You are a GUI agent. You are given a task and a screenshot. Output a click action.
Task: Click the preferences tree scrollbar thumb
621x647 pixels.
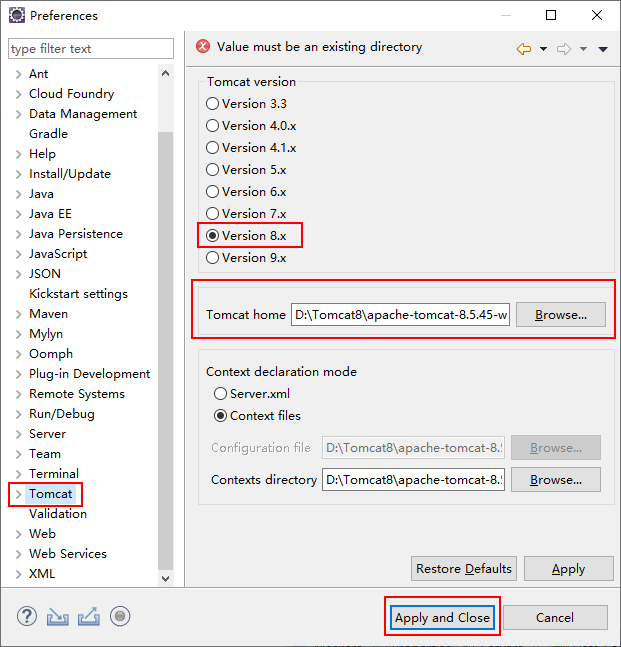[x=165, y=351]
